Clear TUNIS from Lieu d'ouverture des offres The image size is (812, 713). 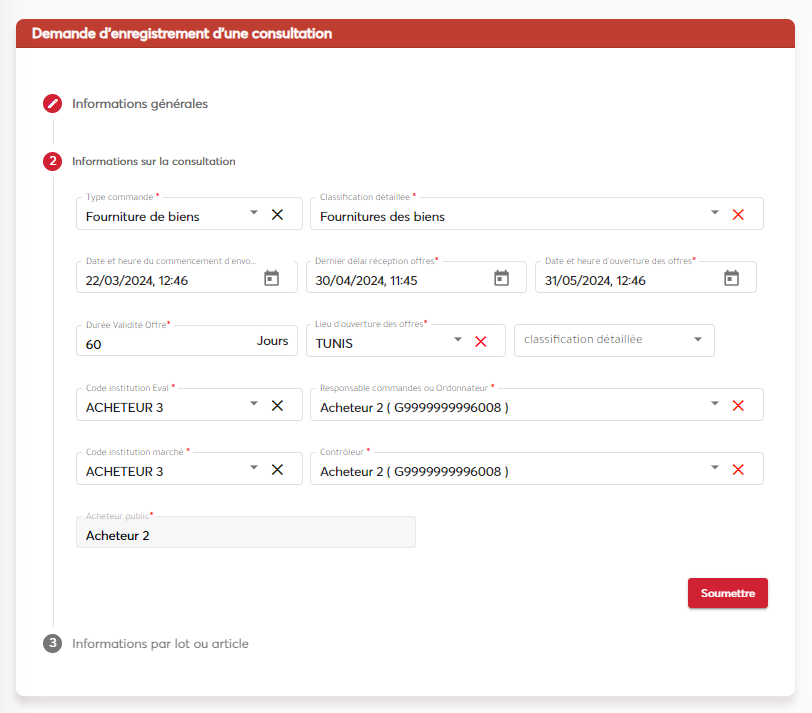click(480, 342)
